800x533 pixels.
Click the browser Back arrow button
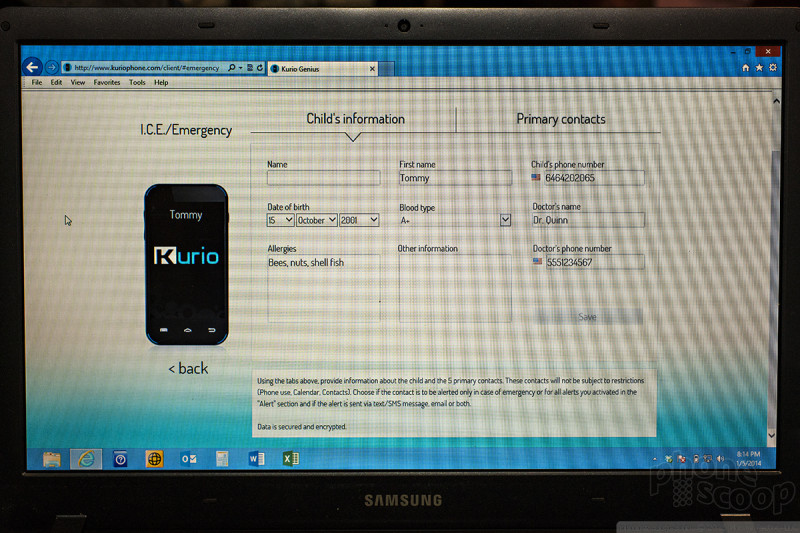(32, 67)
